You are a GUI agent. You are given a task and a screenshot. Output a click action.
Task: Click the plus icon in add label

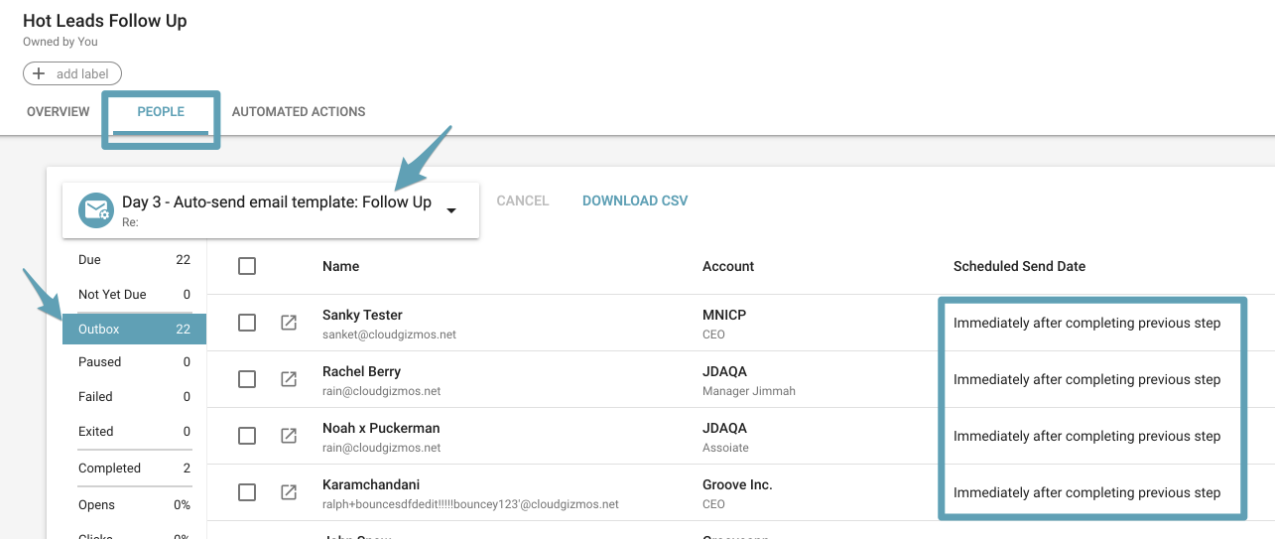[39, 74]
